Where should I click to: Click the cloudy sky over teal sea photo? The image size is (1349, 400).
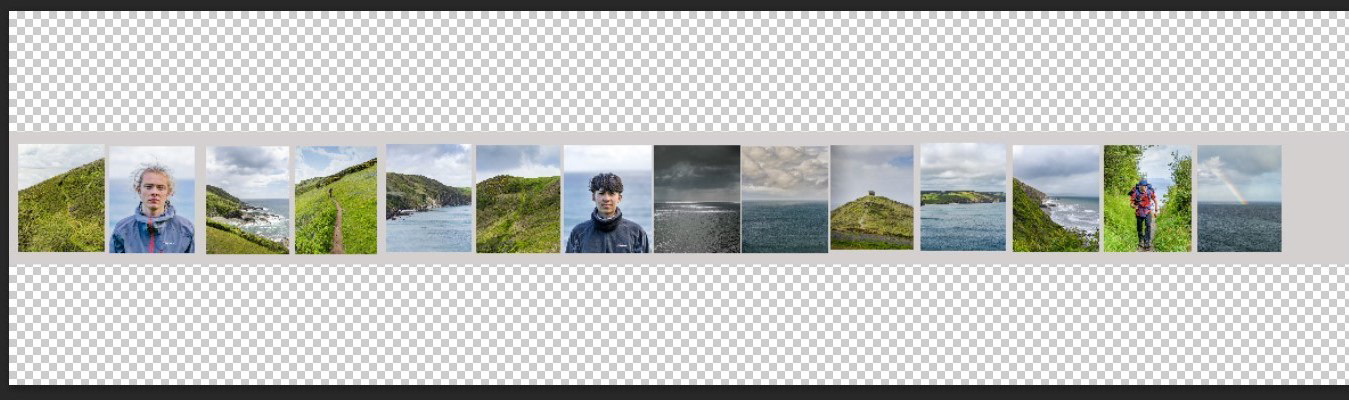[x=785, y=199]
